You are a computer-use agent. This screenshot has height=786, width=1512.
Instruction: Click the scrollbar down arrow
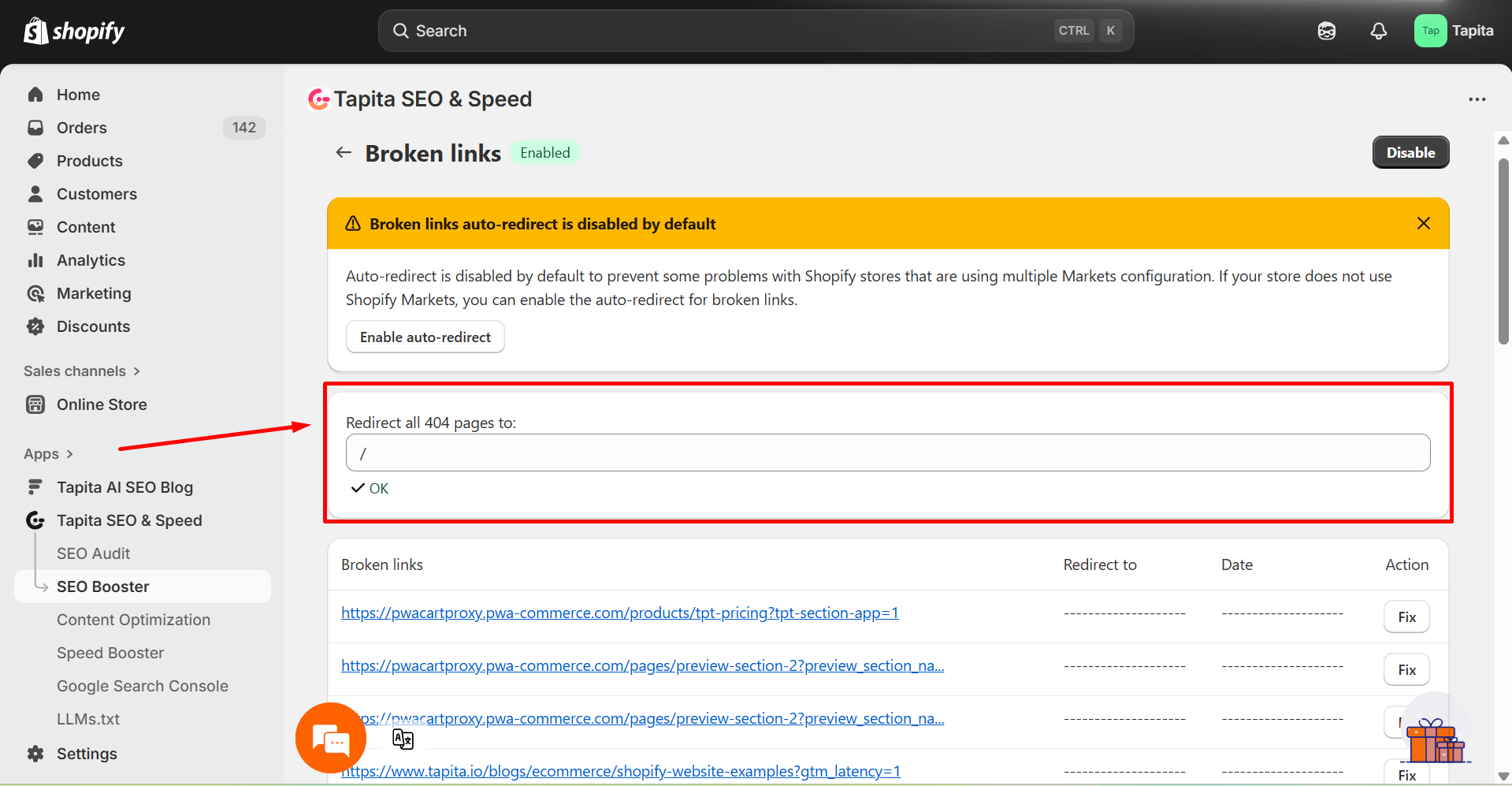(x=1503, y=777)
